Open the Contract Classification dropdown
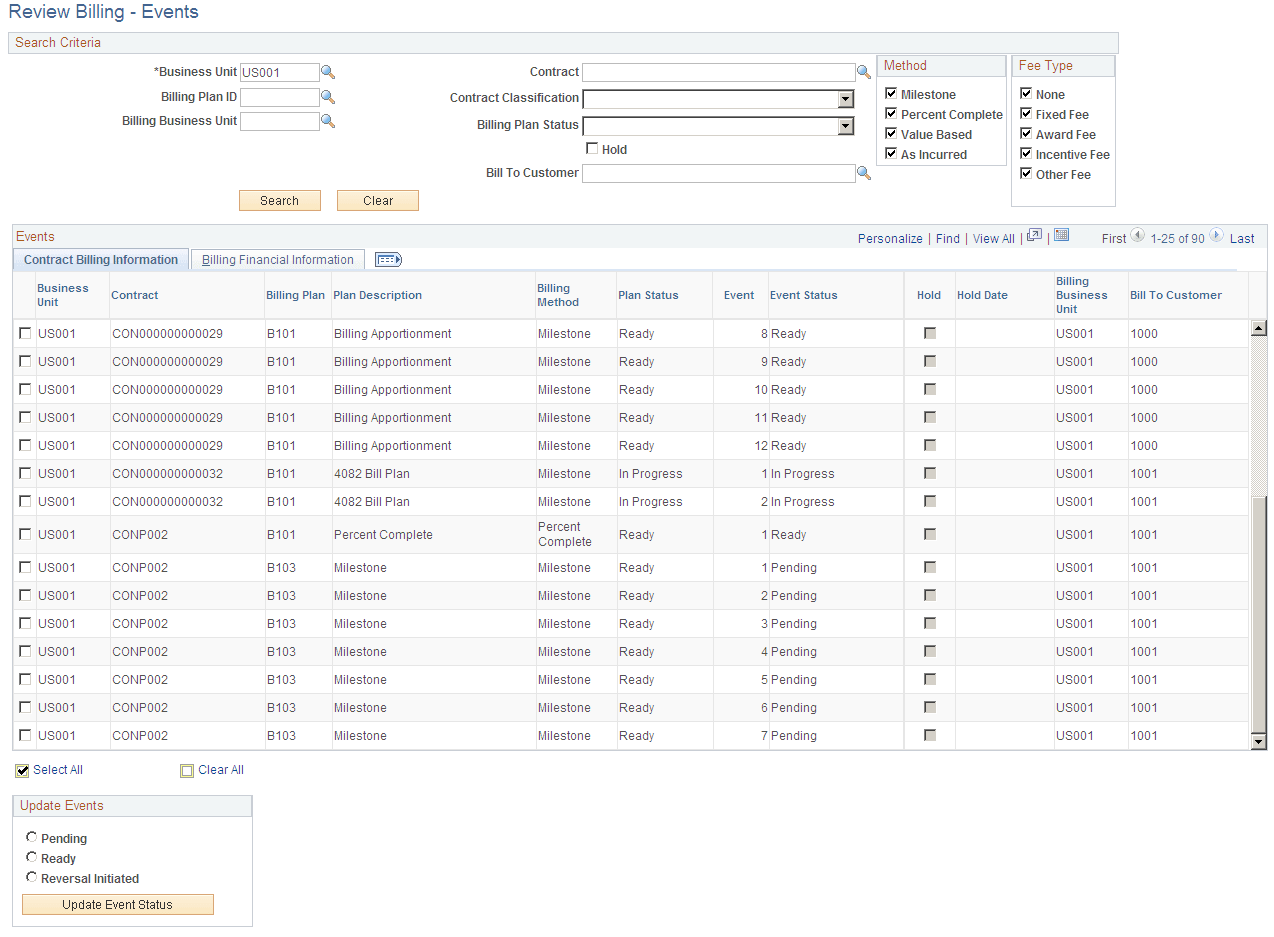The width and height of the screenshot is (1274, 937). pyautogui.click(x=845, y=99)
